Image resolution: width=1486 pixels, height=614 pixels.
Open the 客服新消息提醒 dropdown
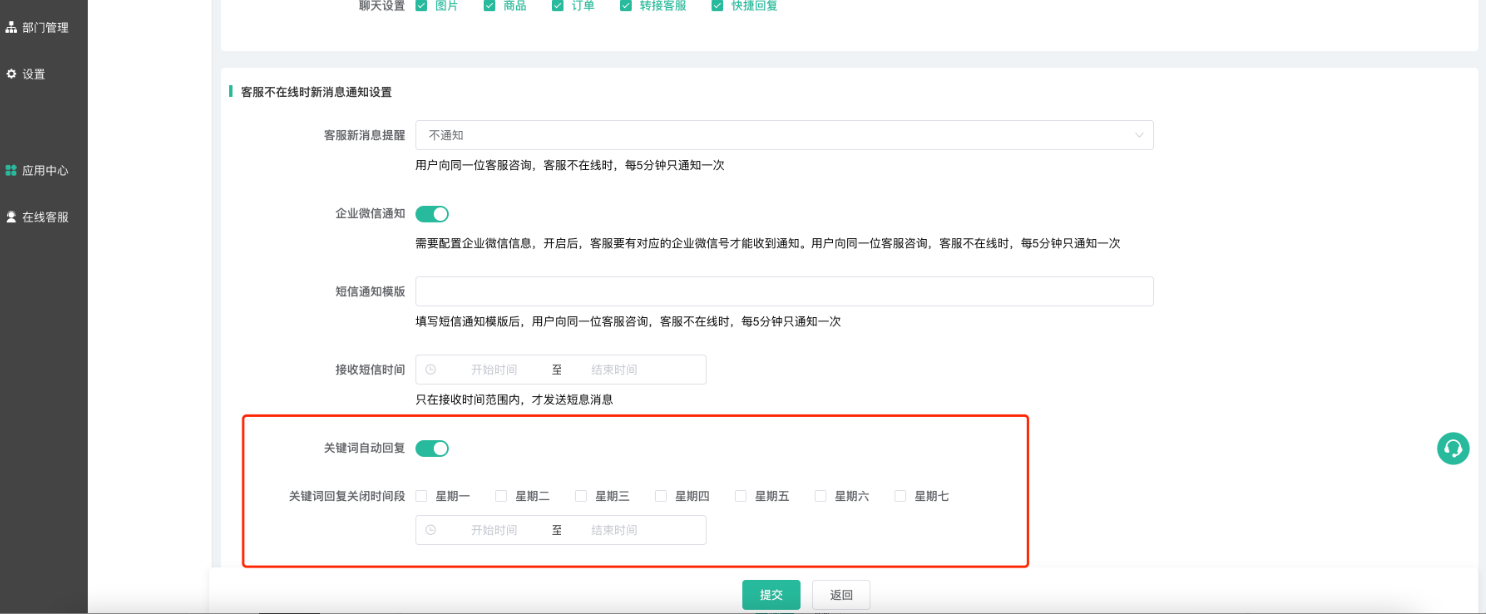click(783, 135)
